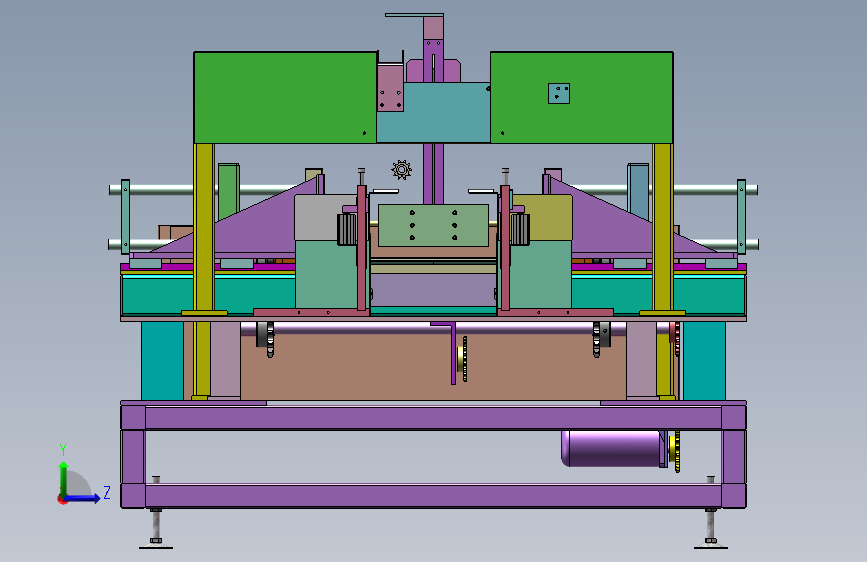Pick the yellow sprocket on the motor end
The height and width of the screenshot is (562, 867).
[x=676, y=449]
